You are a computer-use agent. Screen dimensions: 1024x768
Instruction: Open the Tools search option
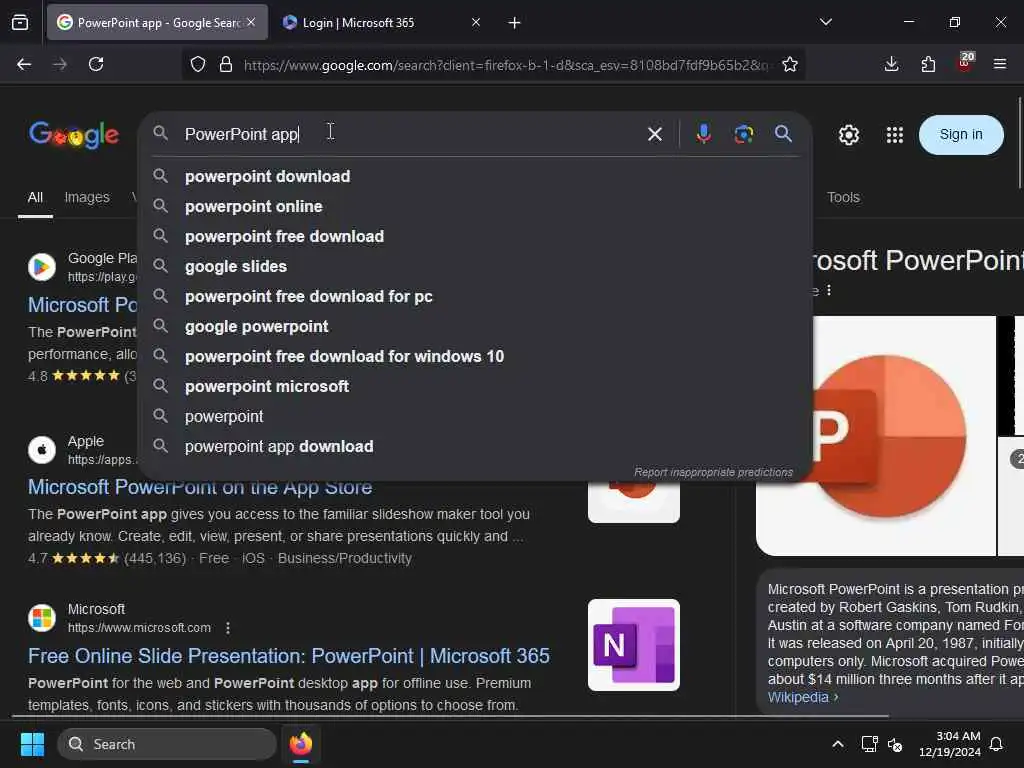pyautogui.click(x=843, y=197)
